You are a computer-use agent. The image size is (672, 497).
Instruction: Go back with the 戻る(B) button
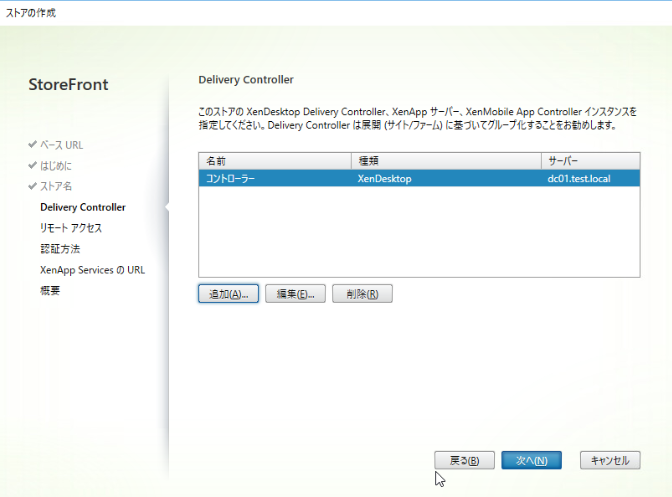[x=464, y=460]
